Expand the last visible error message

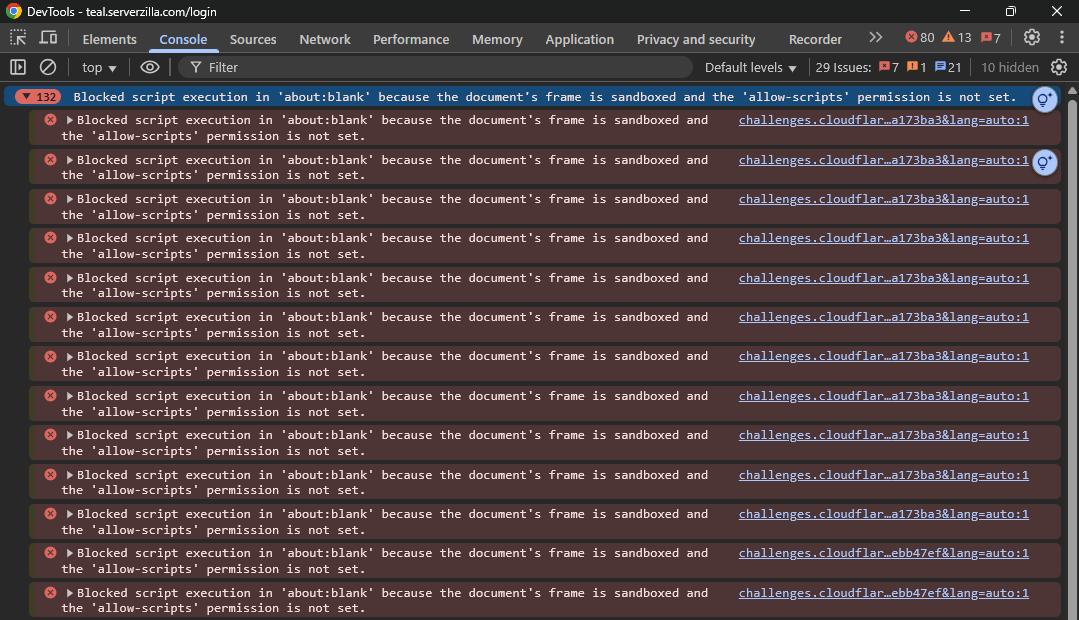coord(70,593)
